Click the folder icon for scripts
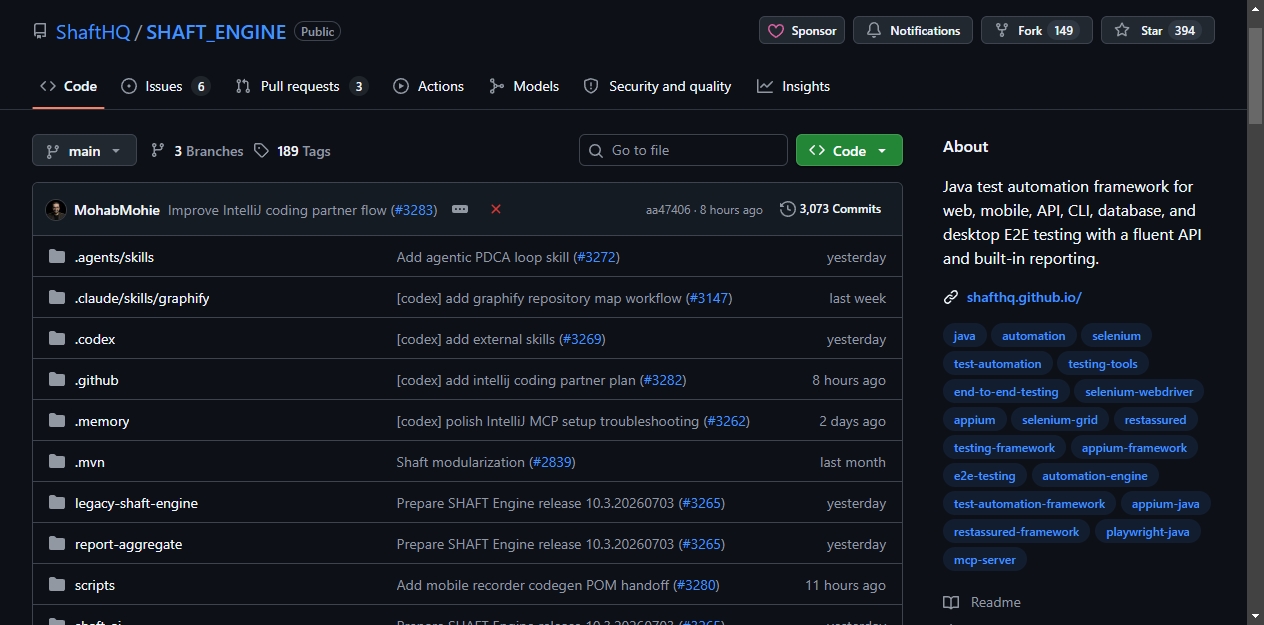 pyautogui.click(x=57, y=585)
